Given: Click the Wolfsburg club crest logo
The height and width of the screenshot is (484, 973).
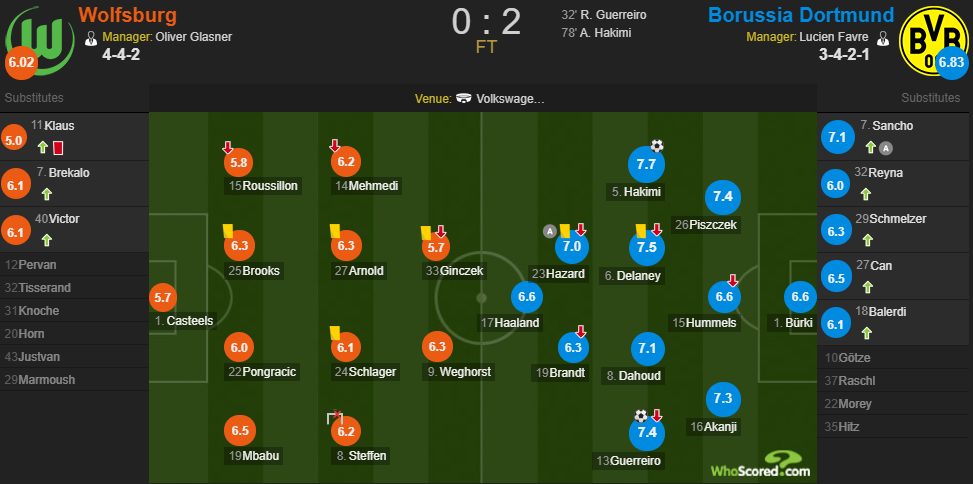Looking at the screenshot, I should 40,41.
